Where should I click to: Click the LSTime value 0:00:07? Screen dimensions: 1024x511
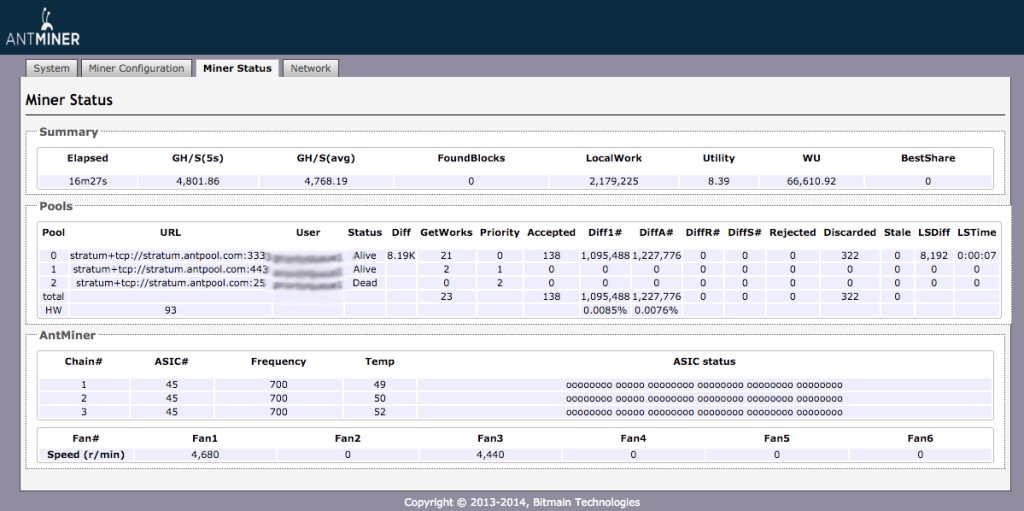pyautogui.click(x=976, y=256)
